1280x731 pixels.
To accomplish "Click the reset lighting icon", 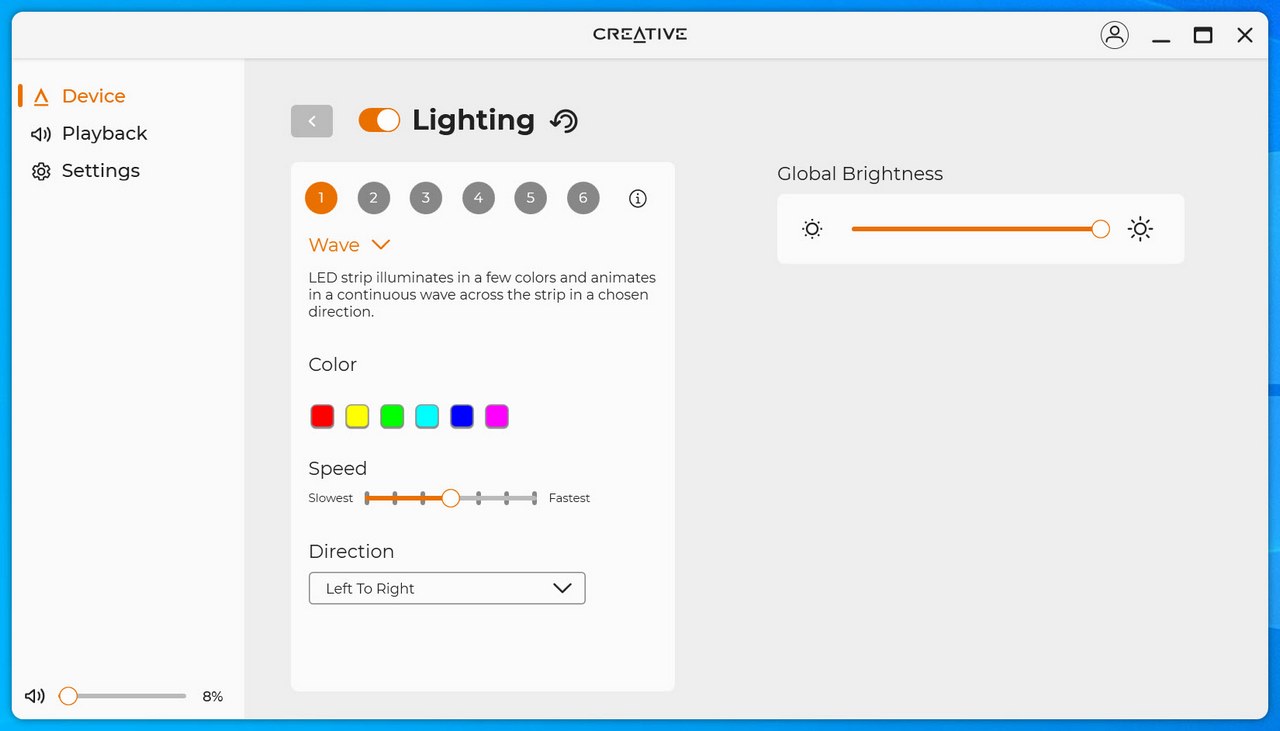I will 564,121.
